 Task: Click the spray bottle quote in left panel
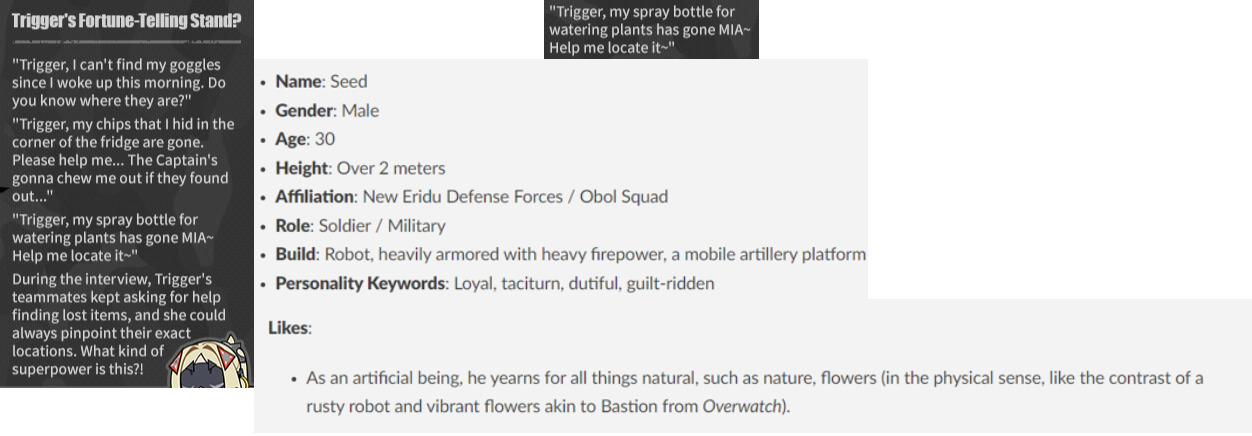click(112, 236)
